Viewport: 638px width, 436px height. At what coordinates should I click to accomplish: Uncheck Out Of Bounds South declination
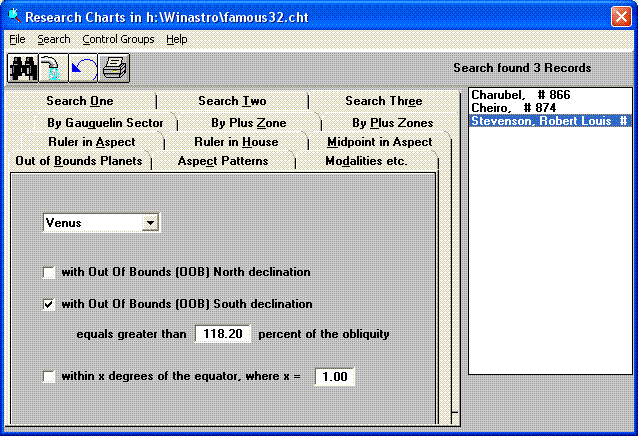pyautogui.click(x=49, y=304)
